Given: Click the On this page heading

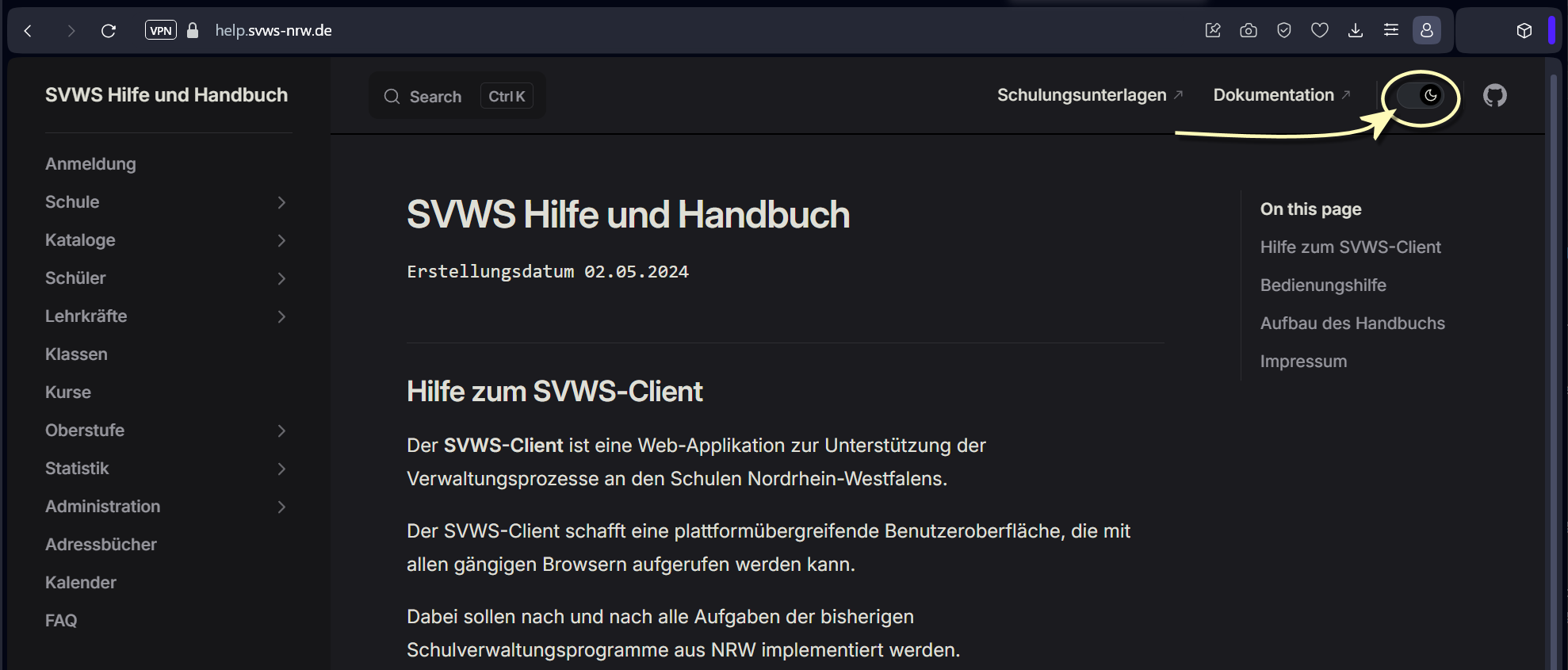Looking at the screenshot, I should (x=1310, y=209).
